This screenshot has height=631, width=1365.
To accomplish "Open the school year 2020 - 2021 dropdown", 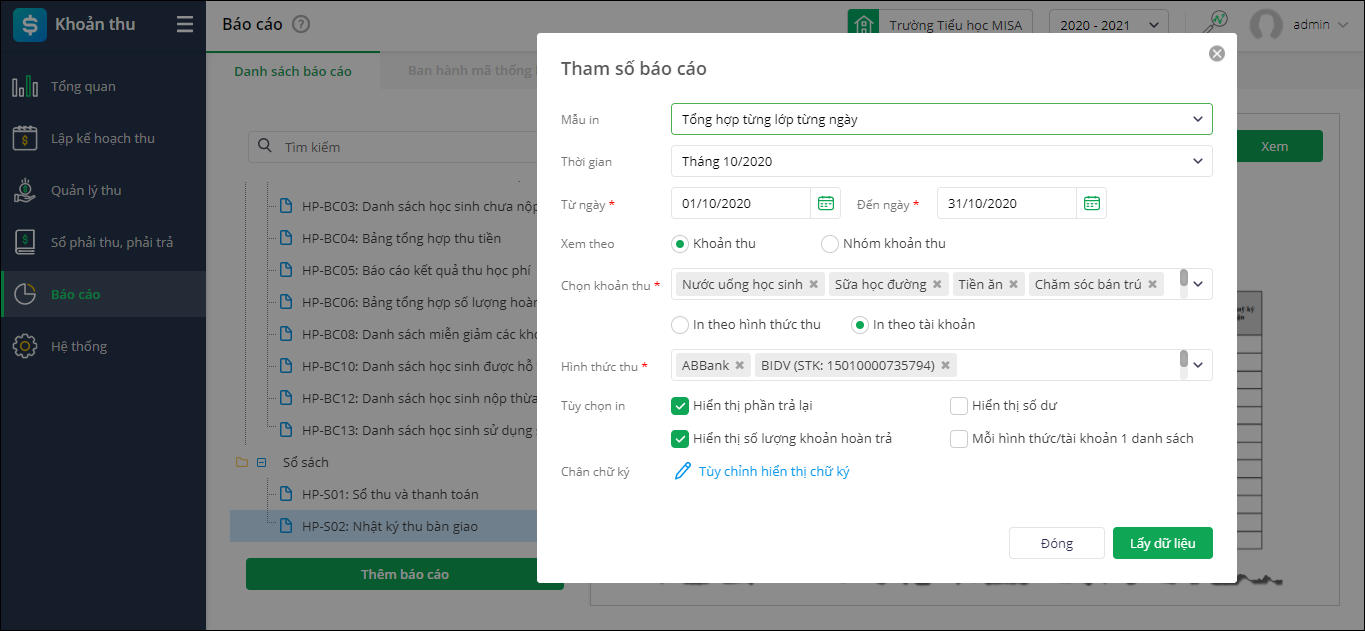I will pos(1108,25).
